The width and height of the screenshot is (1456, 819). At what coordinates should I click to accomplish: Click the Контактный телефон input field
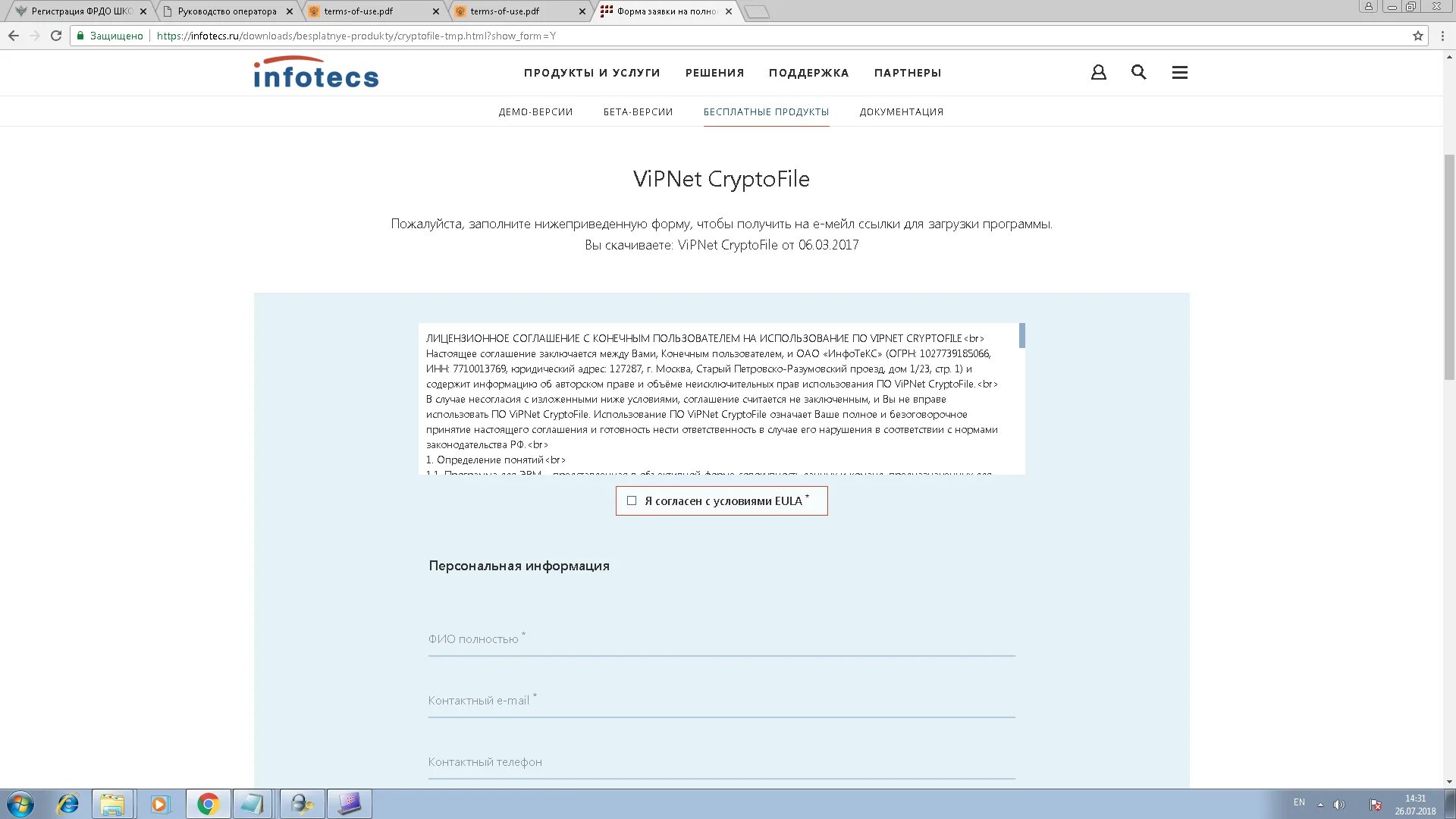click(x=721, y=762)
